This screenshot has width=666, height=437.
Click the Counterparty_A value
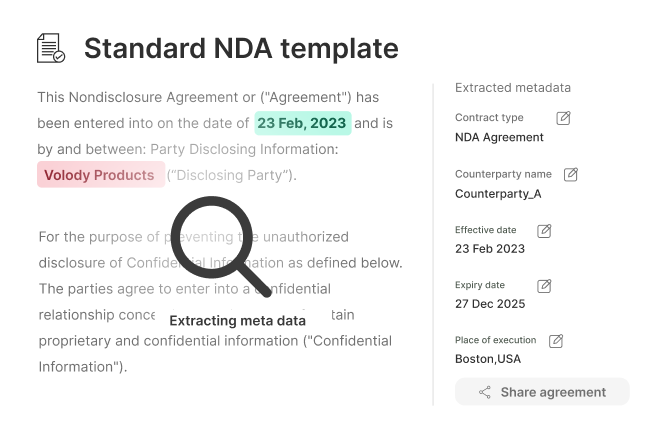[498, 194]
